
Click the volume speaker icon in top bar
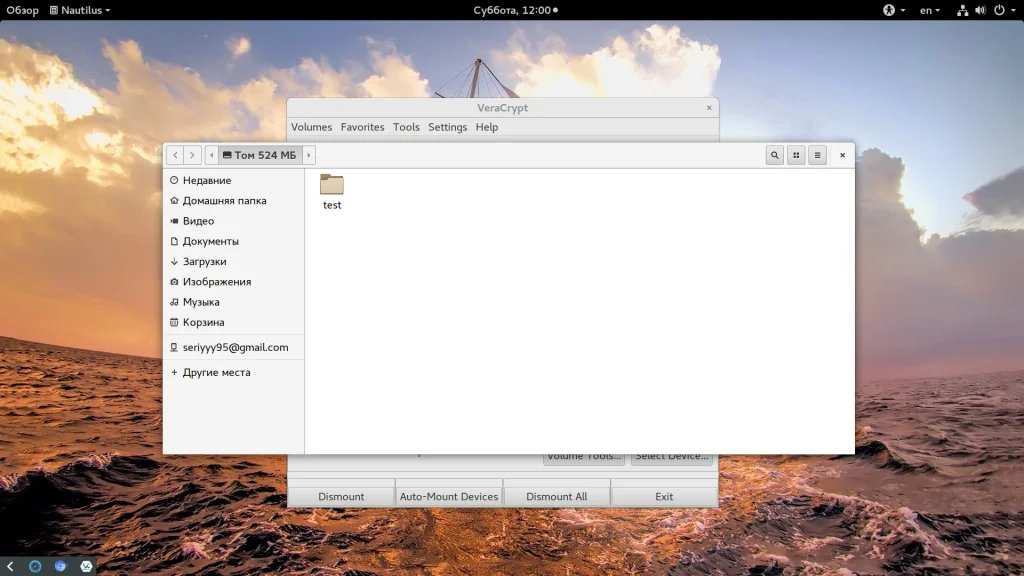[980, 10]
